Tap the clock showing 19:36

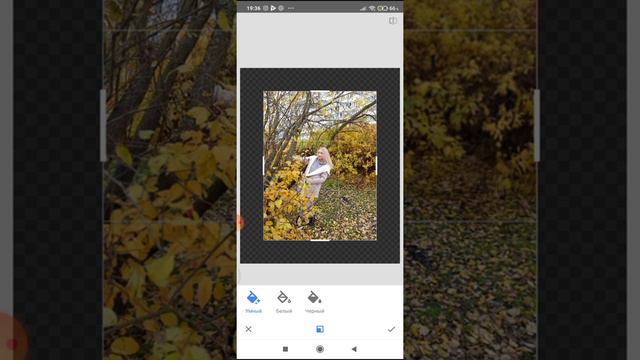[253, 8]
